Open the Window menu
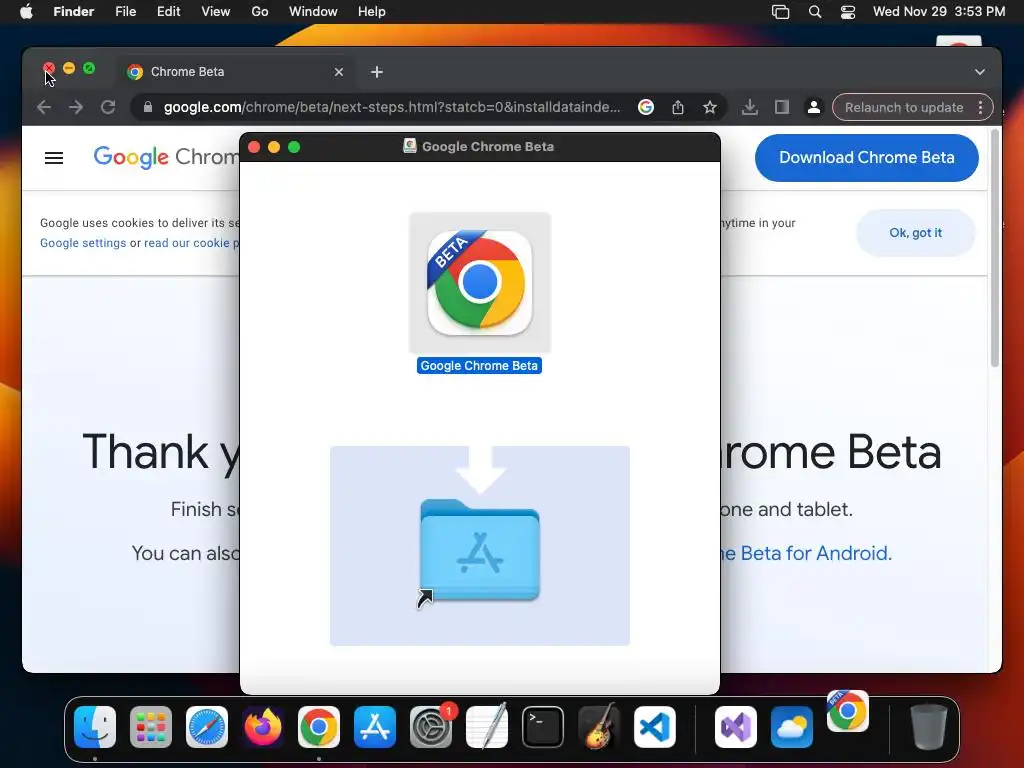Image resolution: width=1024 pixels, height=768 pixels. (x=313, y=12)
